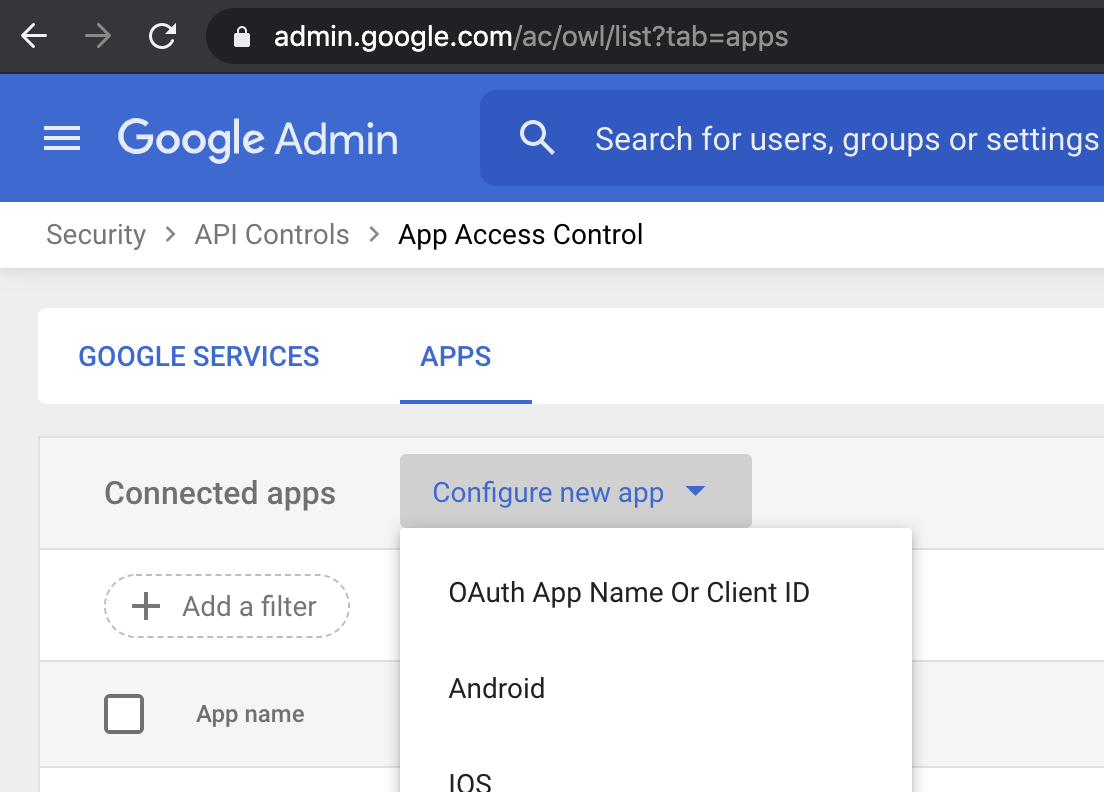Click the padlock icon in address bar
Viewport: 1104px width, 792px height.
click(241, 36)
